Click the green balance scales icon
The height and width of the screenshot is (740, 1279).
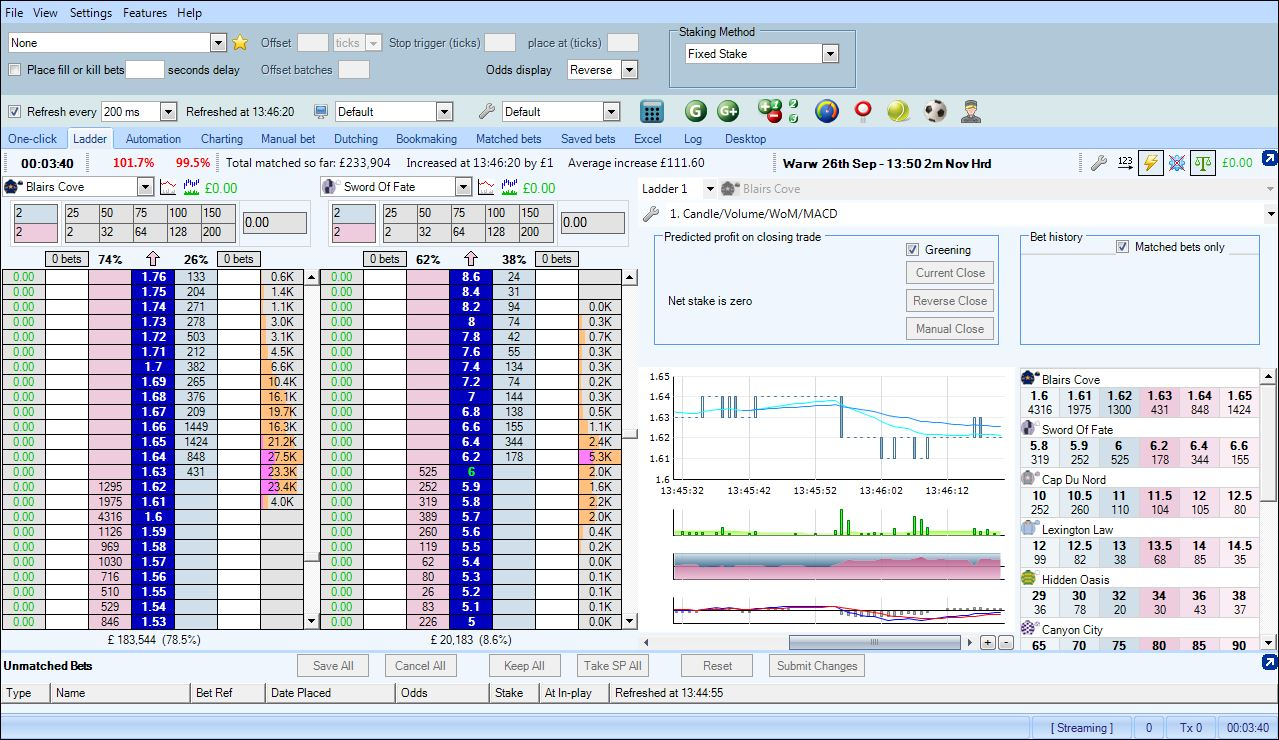pyautogui.click(x=1203, y=163)
